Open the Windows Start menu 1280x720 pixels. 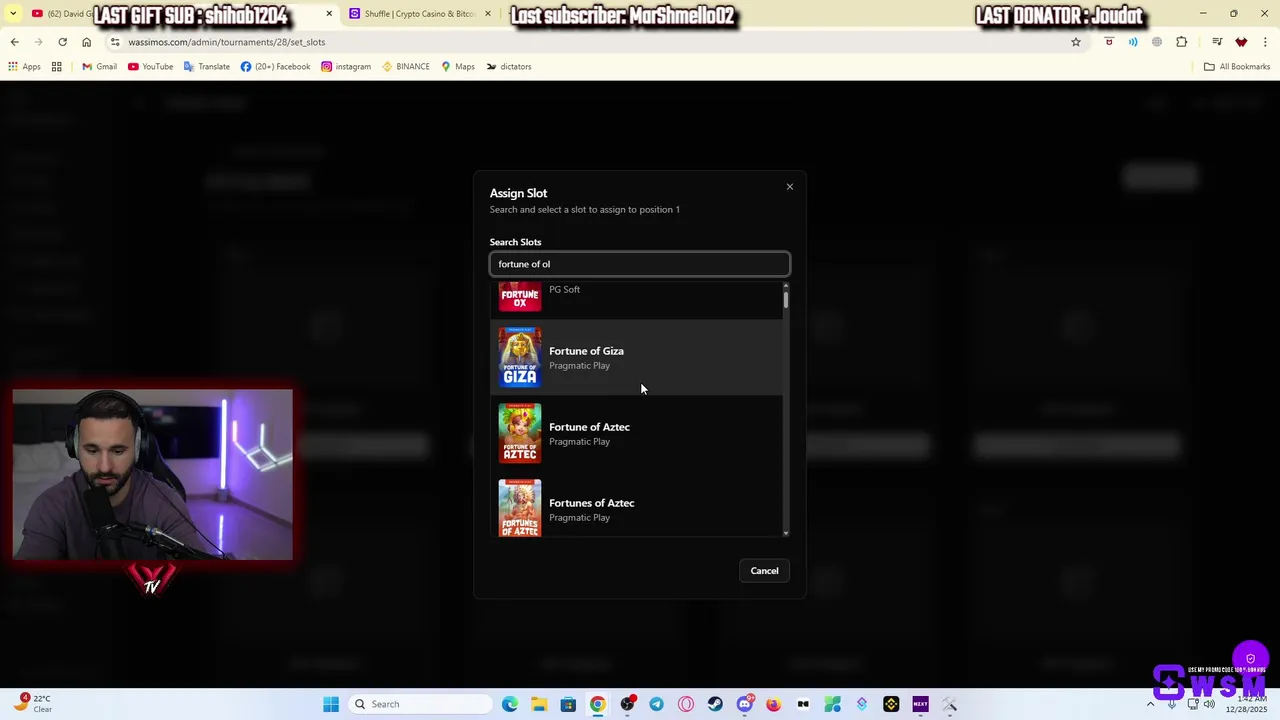tap(331, 704)
